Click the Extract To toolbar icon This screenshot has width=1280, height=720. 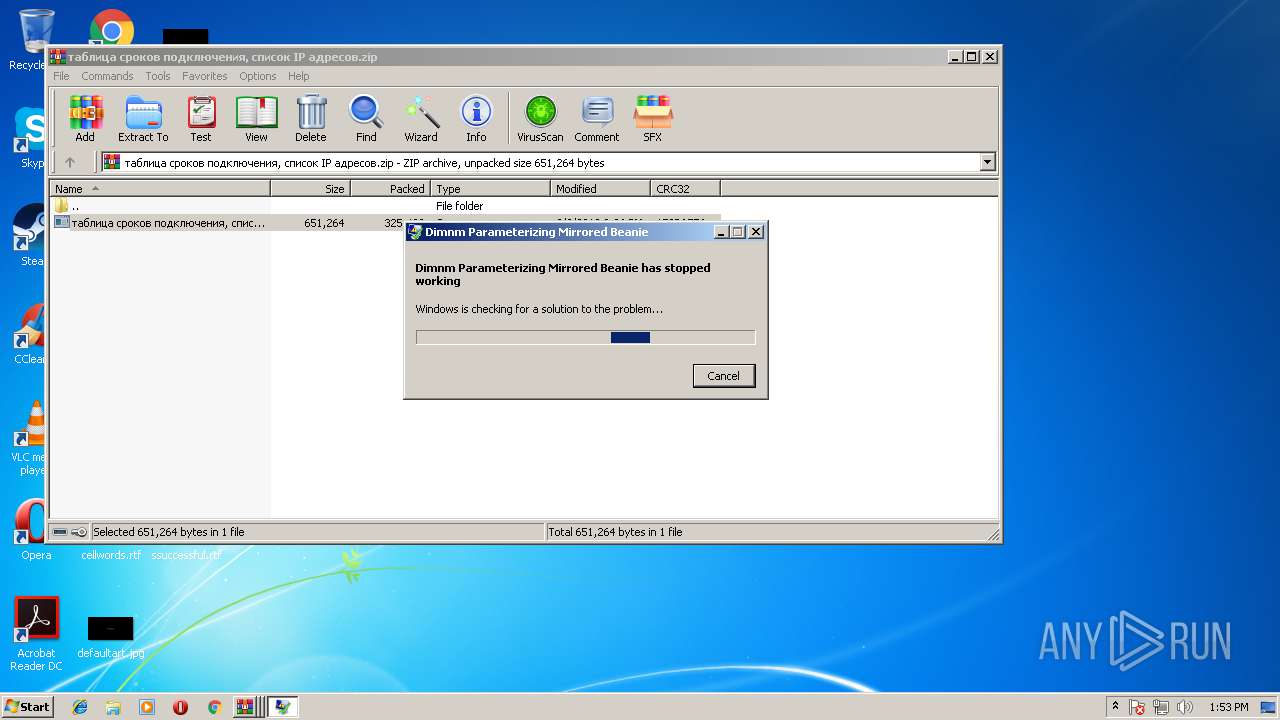pos(143,119)
